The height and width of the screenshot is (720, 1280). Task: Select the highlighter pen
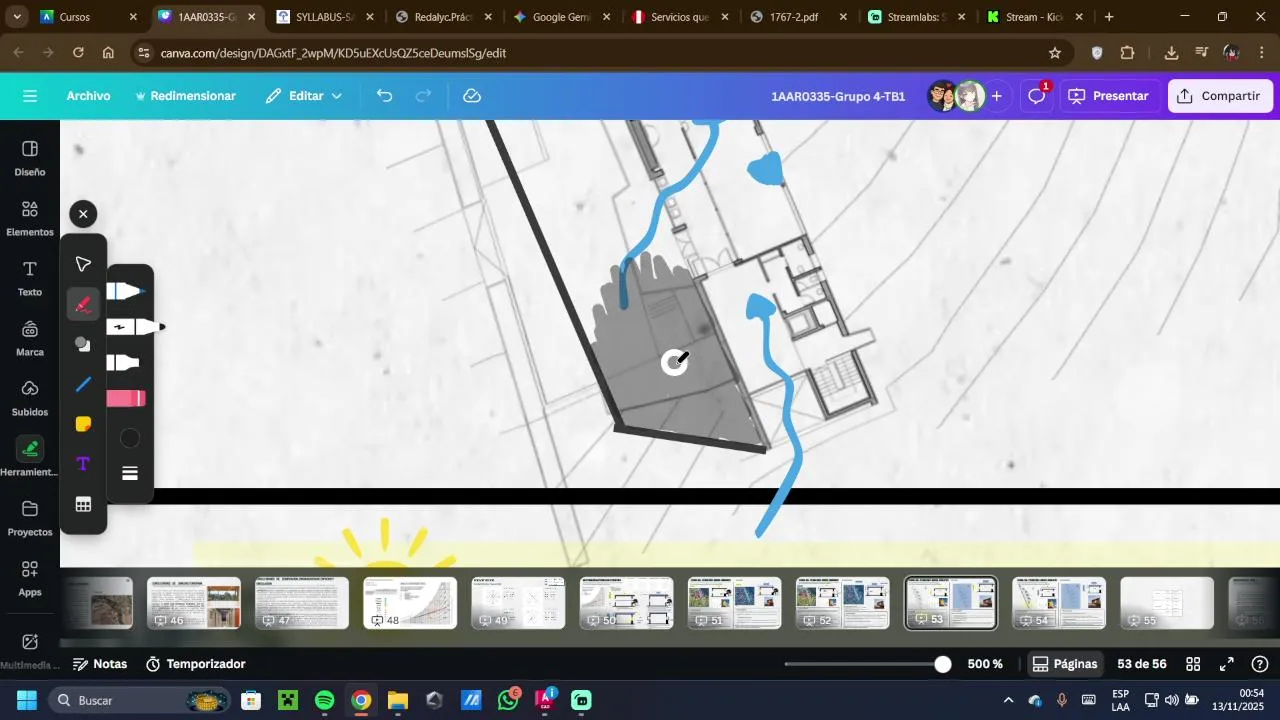(x=124, y=363)
